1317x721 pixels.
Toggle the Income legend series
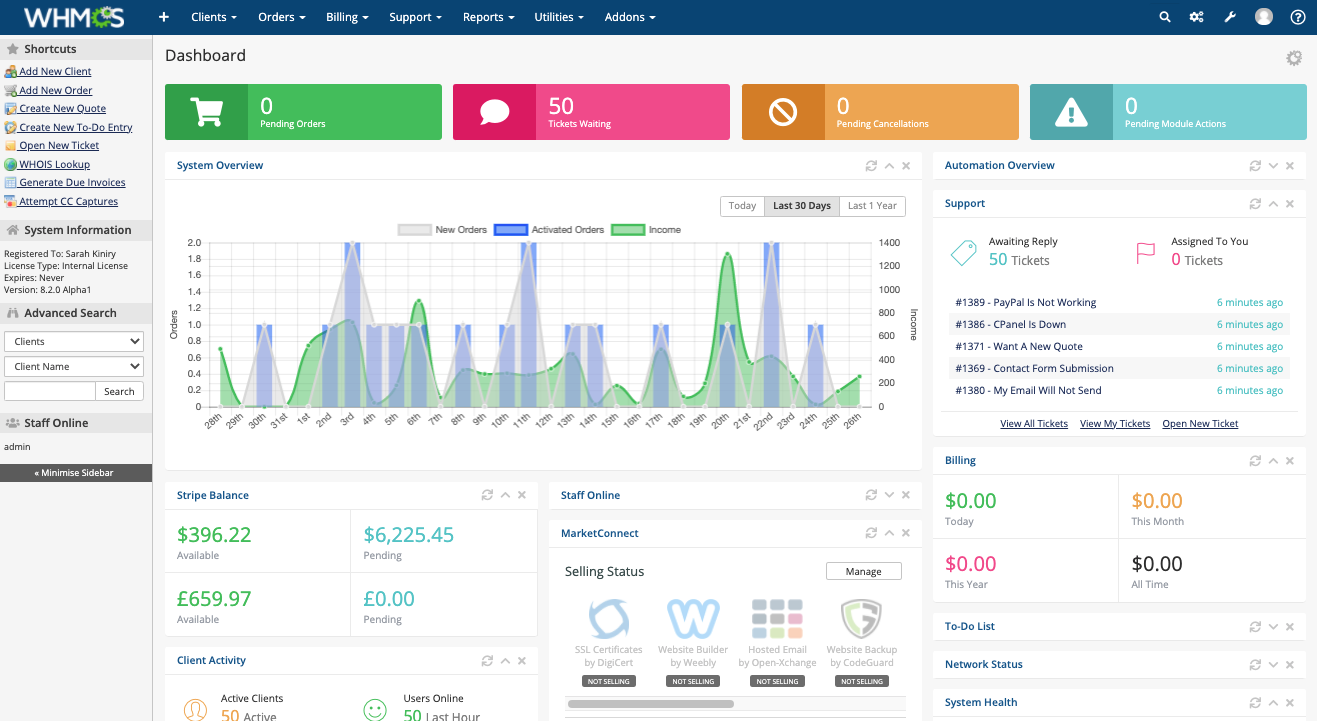646,230
